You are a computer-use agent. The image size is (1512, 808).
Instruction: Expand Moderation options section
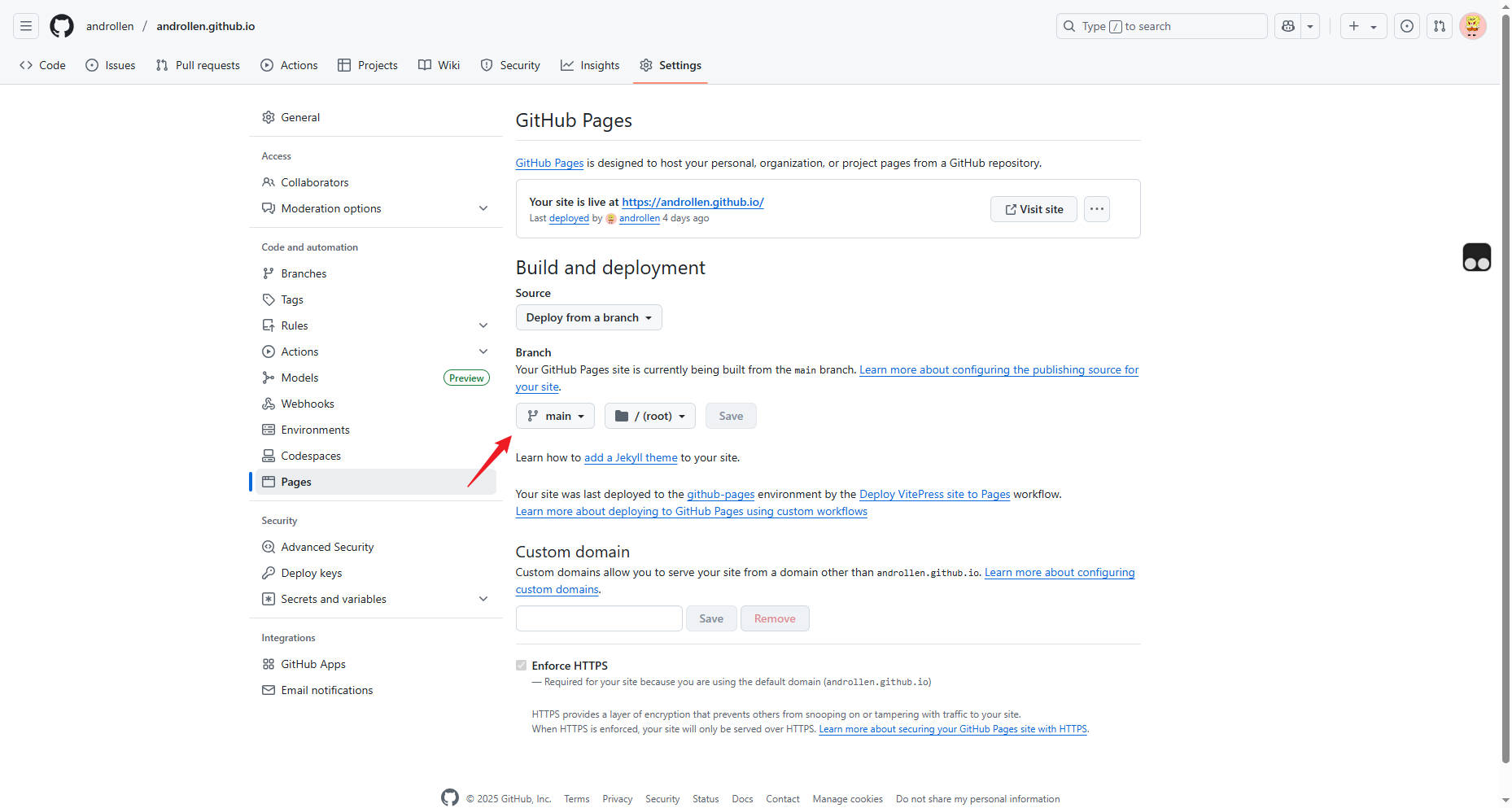[376, 208]
